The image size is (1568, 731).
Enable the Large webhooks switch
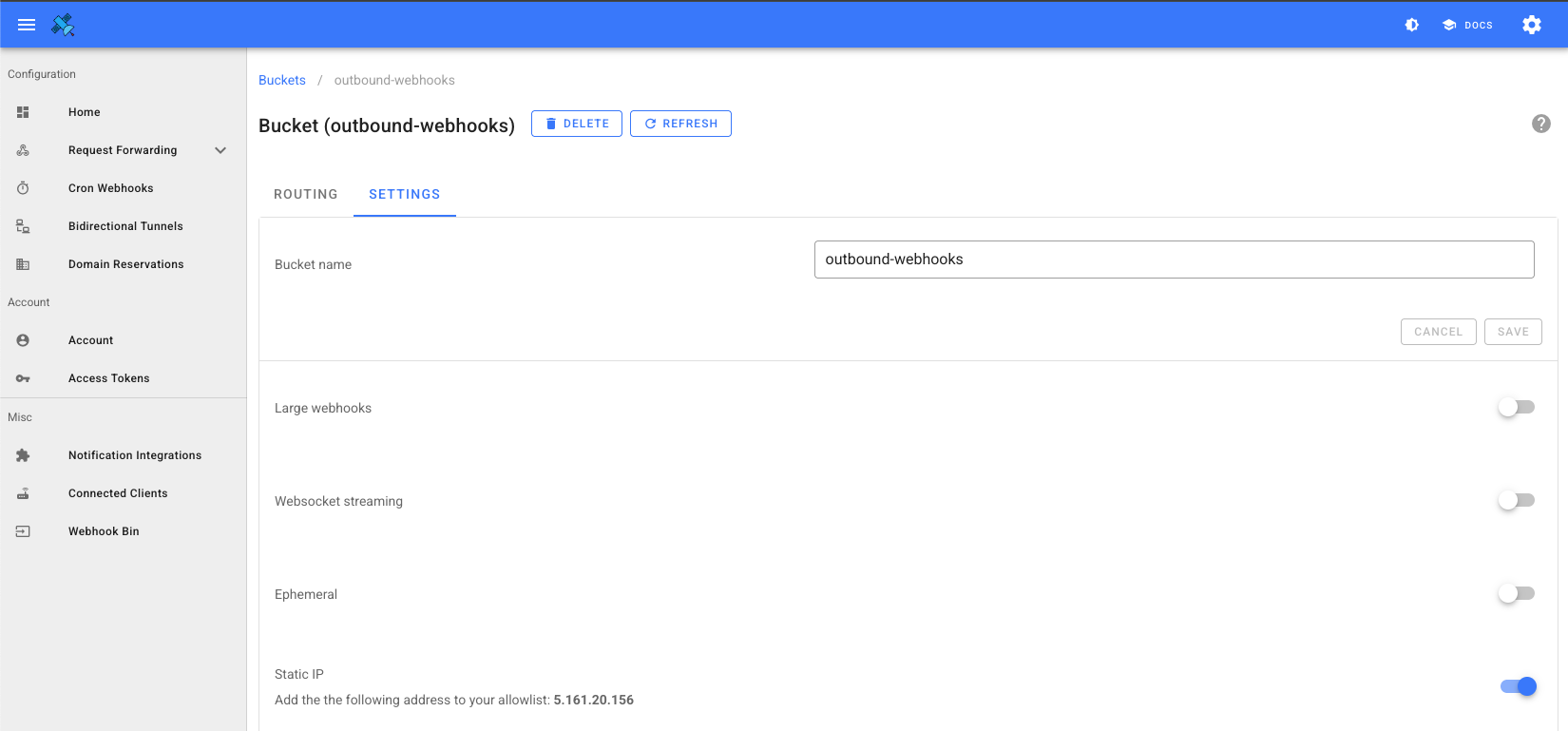1516,407
